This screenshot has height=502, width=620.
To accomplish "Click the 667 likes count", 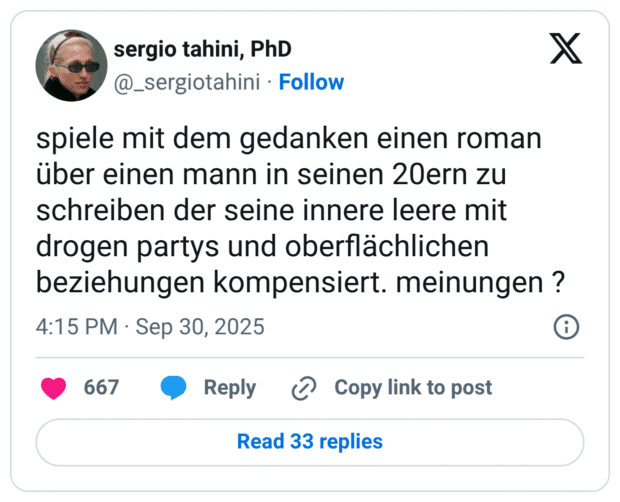I will 101,388.
